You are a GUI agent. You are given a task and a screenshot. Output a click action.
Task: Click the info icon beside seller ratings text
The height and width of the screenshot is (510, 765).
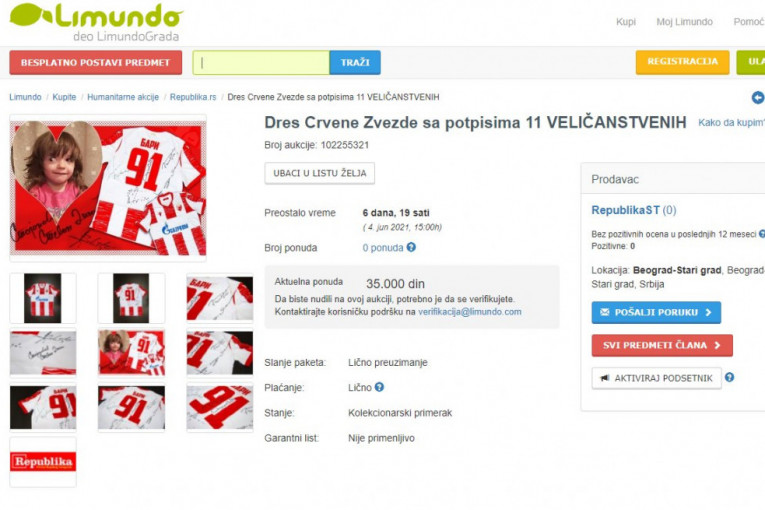[x=762, y=234]
